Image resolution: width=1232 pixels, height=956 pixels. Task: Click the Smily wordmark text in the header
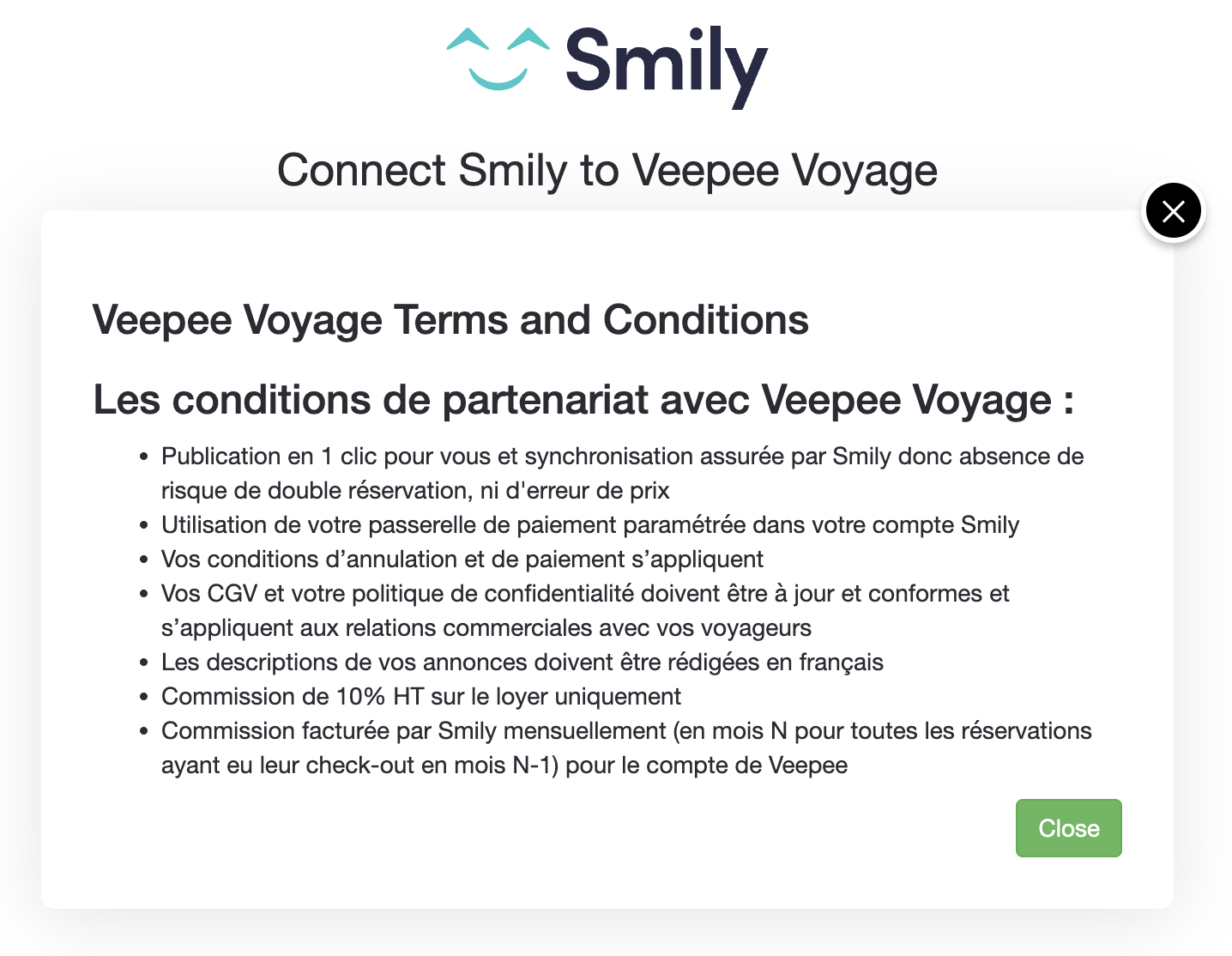point(667,67)
